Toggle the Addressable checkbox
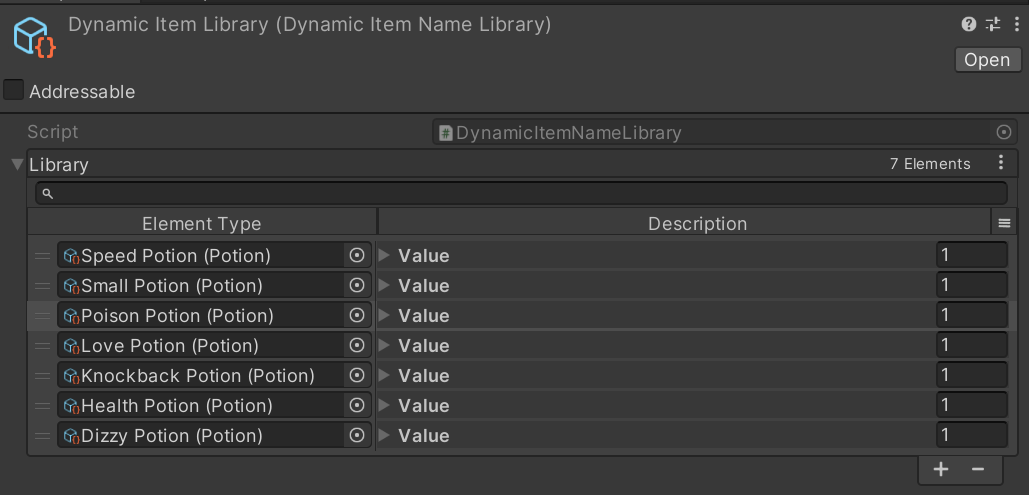This screenshot has height=495, width=1029. 14,91
